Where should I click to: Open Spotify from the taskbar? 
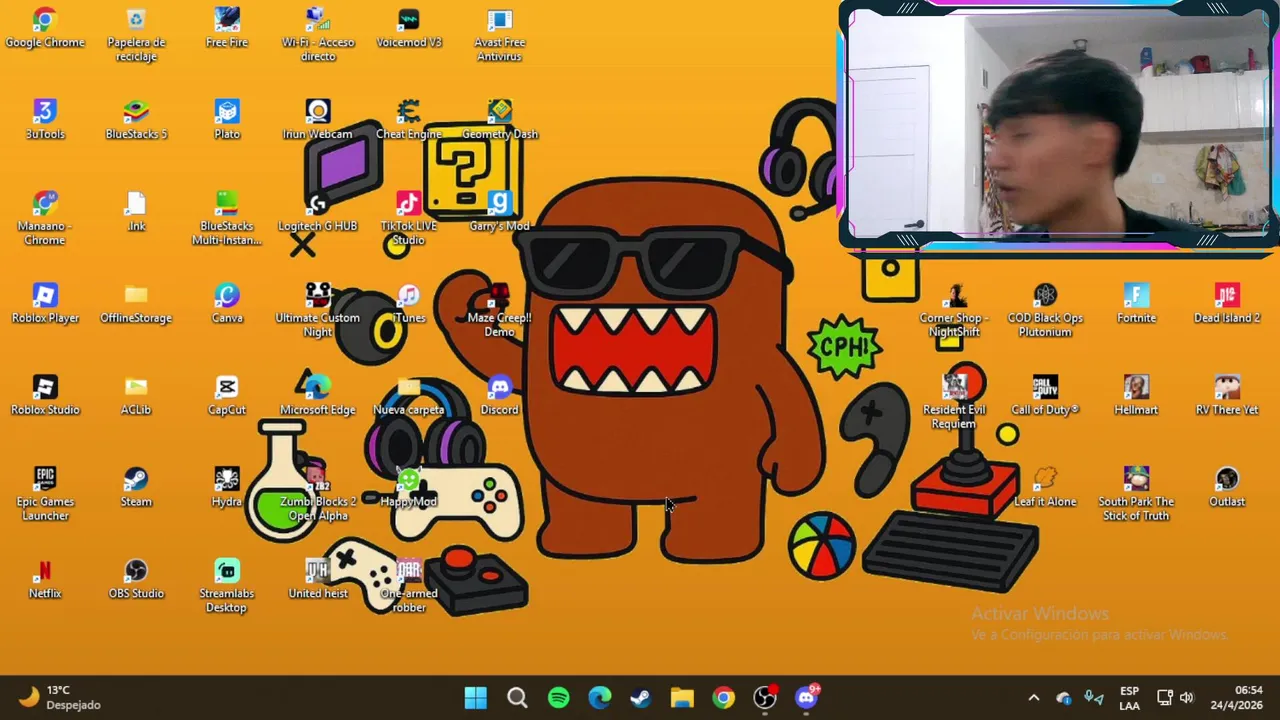pyautogui.click(x=559, y=697)
